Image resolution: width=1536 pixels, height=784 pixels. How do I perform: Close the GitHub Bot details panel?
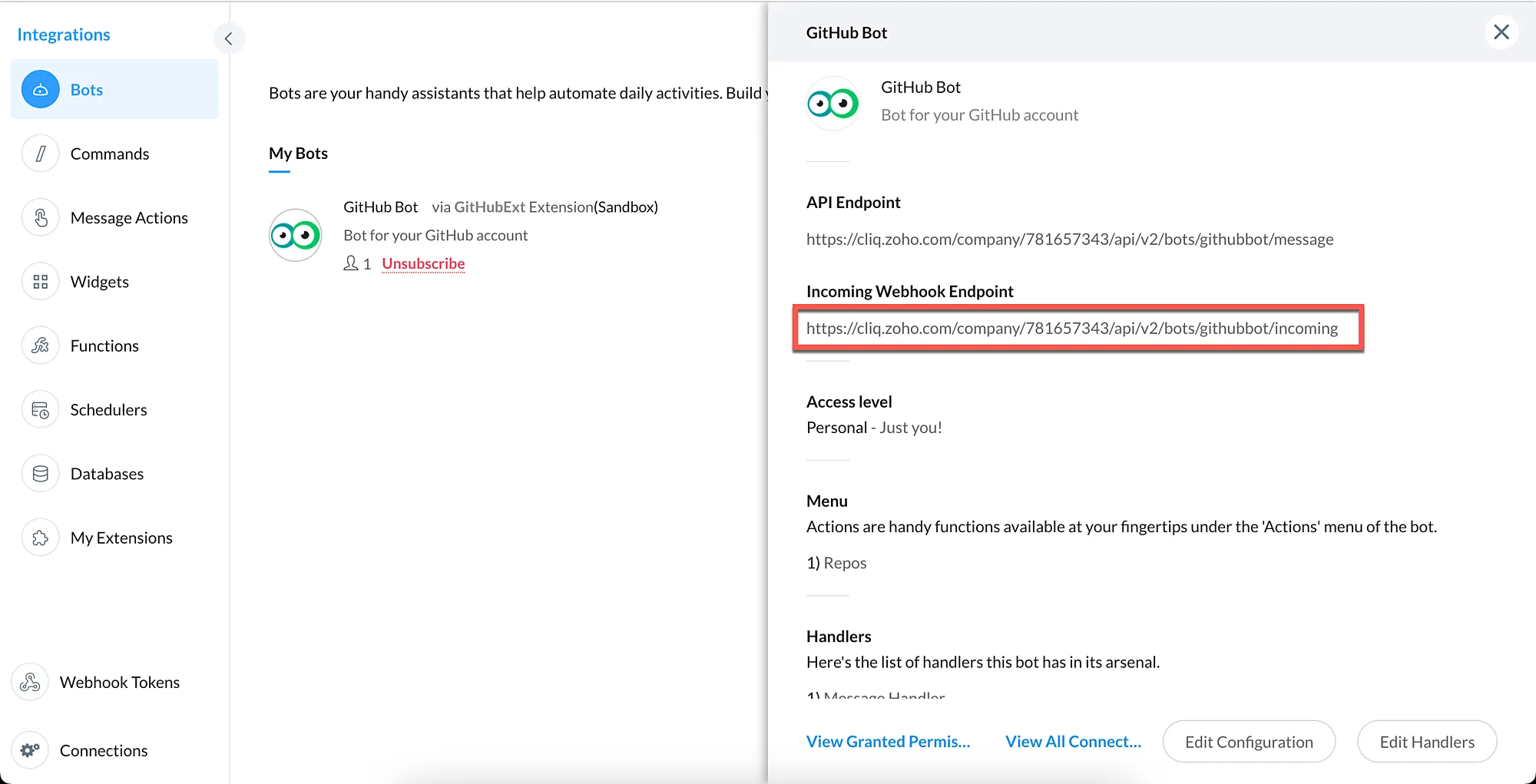[x=1501, y=32]
